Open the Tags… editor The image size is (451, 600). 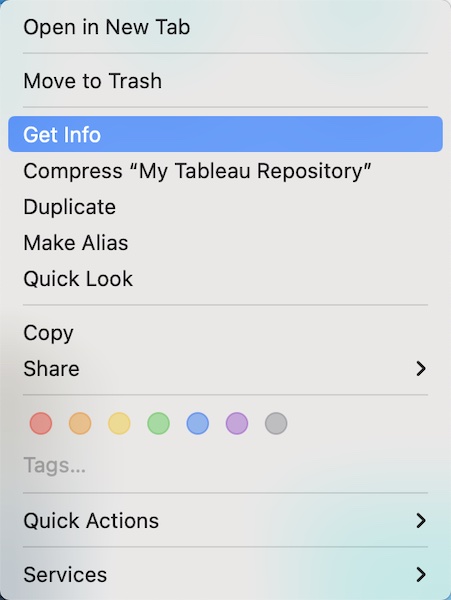[x=54, y=465]
